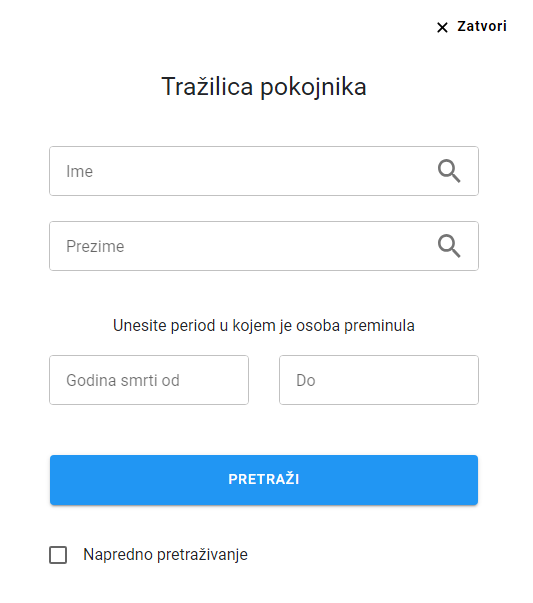This screenshot has height=603, width=533.
Task: Select the 'Do' year field
Action: click(x=379, y=380)
